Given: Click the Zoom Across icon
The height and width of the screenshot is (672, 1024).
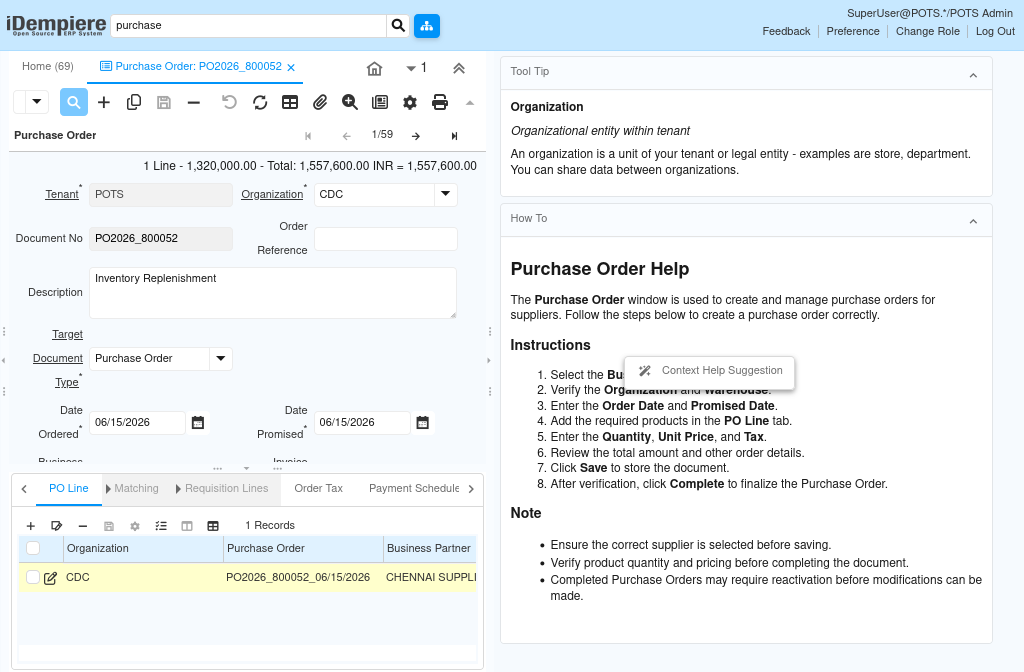Looking at the screenshot, I should 350,103.
